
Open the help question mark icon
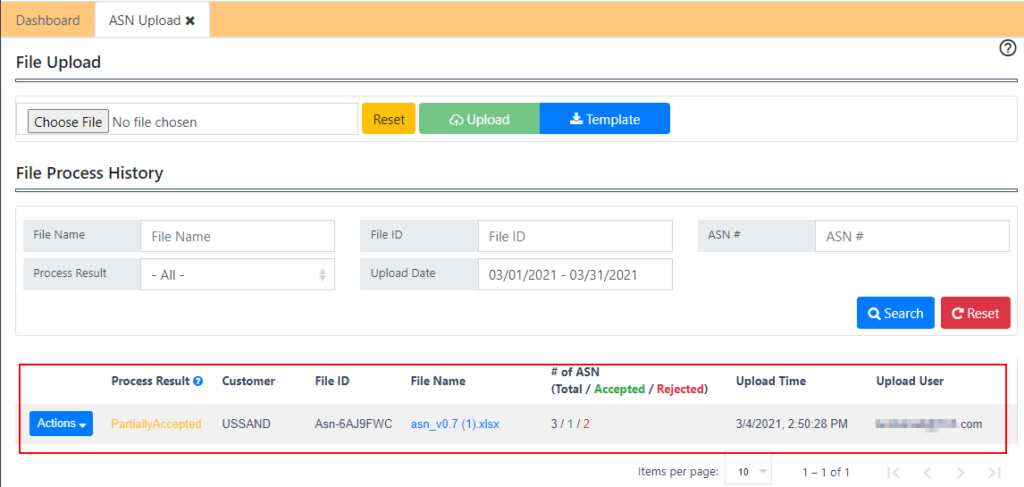1008,48
